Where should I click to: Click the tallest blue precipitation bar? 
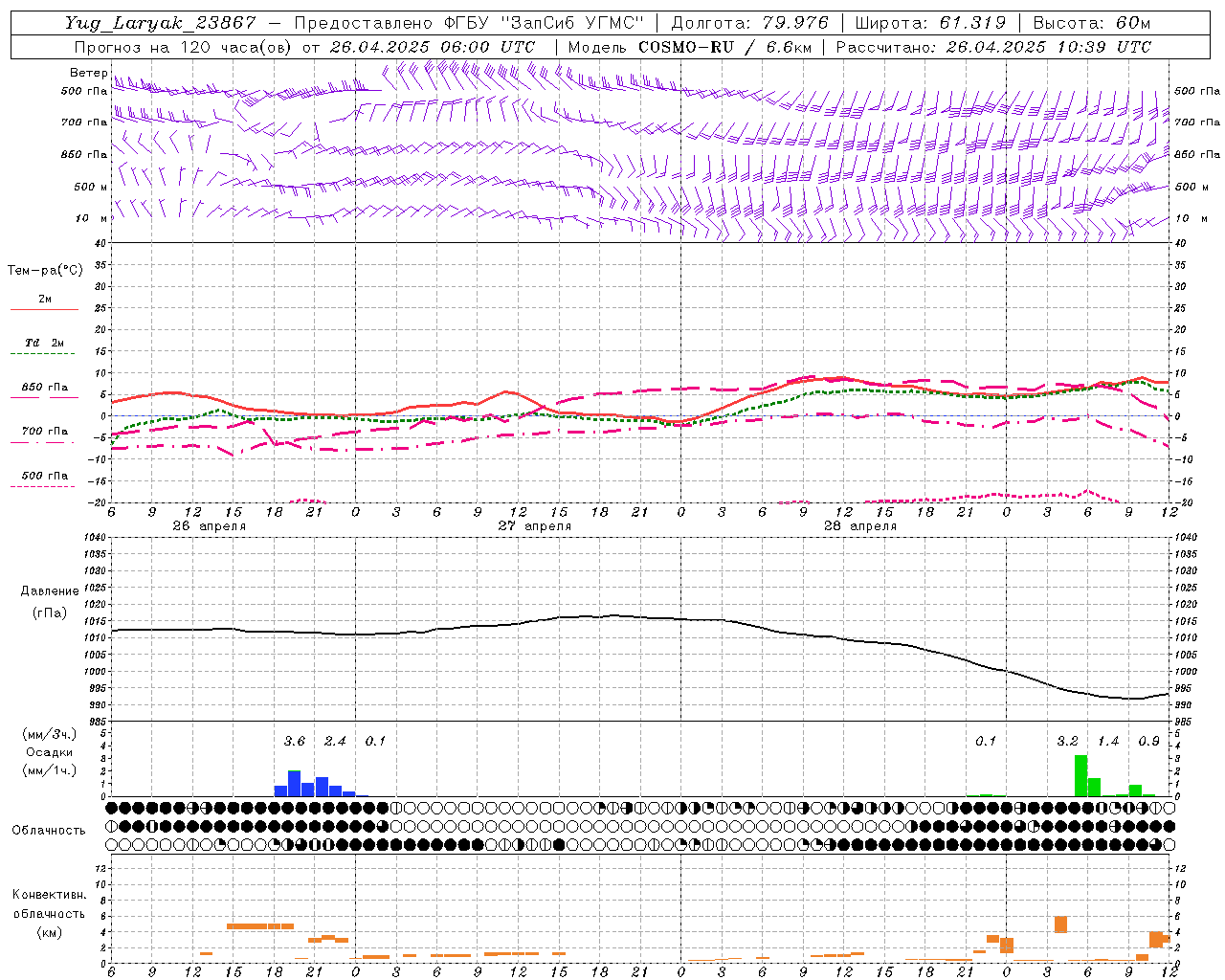pyautogui.click(x=294, y=784)
